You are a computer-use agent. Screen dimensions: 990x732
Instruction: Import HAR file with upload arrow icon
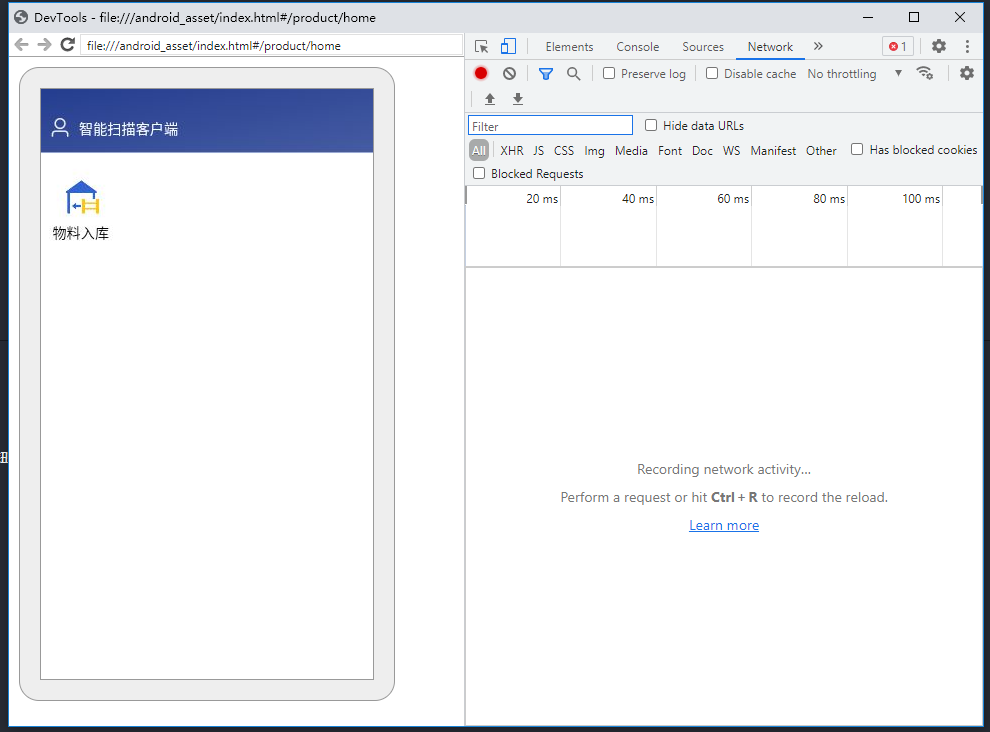click(489, 98)
